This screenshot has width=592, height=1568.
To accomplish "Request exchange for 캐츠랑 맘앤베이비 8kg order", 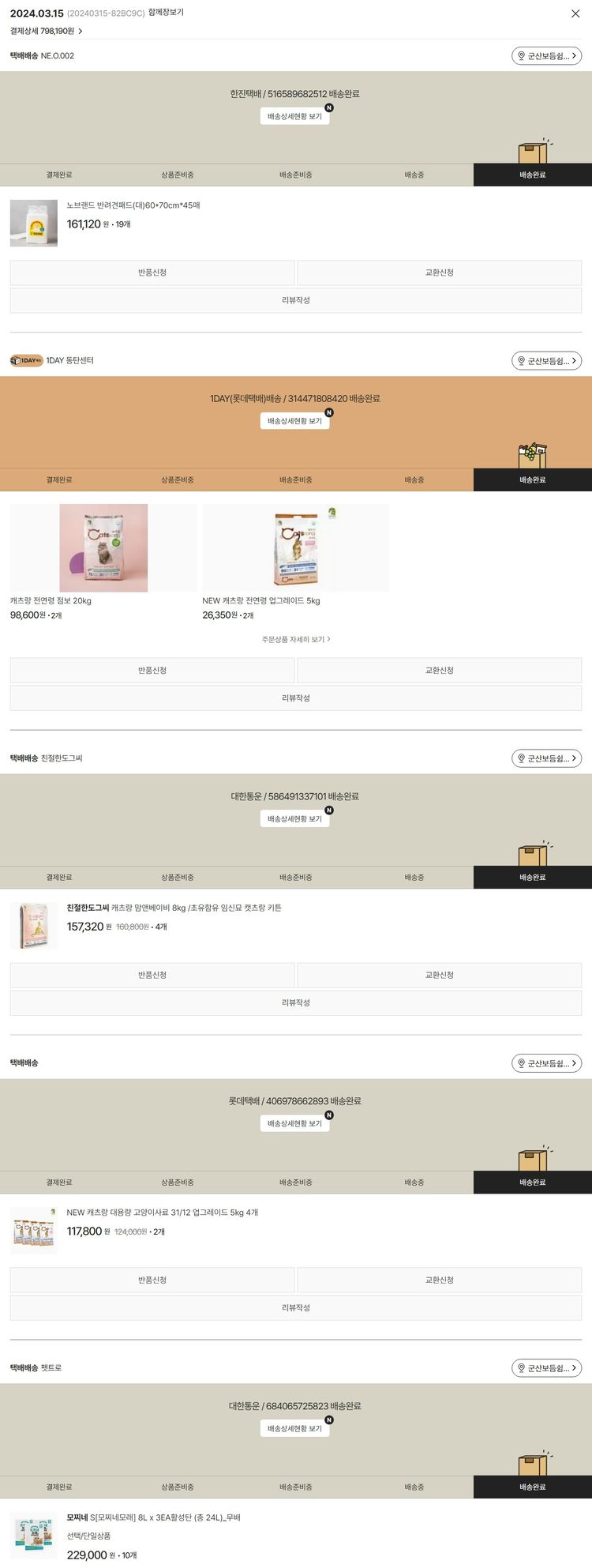I will click(440, 975).
